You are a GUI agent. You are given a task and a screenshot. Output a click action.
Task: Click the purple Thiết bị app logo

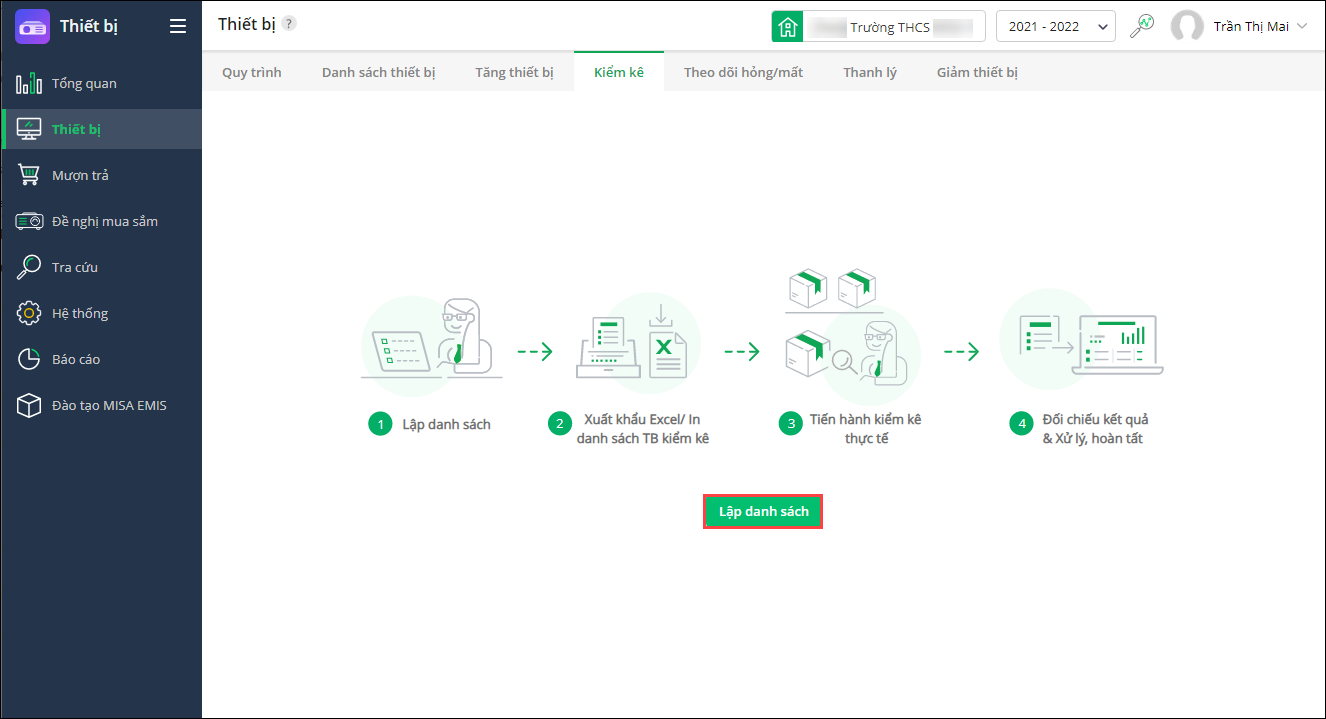(32, 26)
